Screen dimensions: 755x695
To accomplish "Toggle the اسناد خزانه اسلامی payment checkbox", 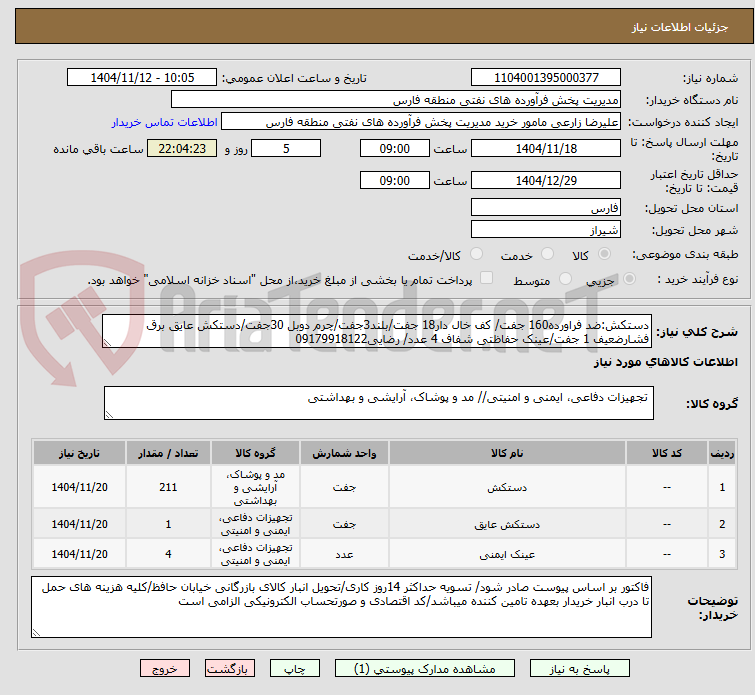I will [x=486, y=278].
